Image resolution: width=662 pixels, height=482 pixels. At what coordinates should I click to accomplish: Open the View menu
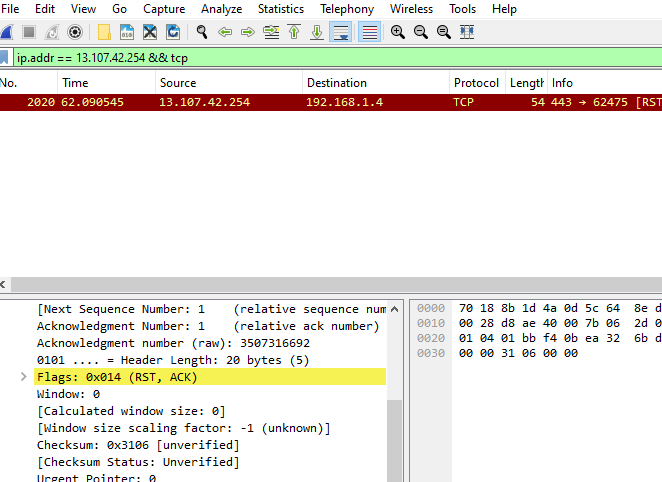tap(83, 9)
